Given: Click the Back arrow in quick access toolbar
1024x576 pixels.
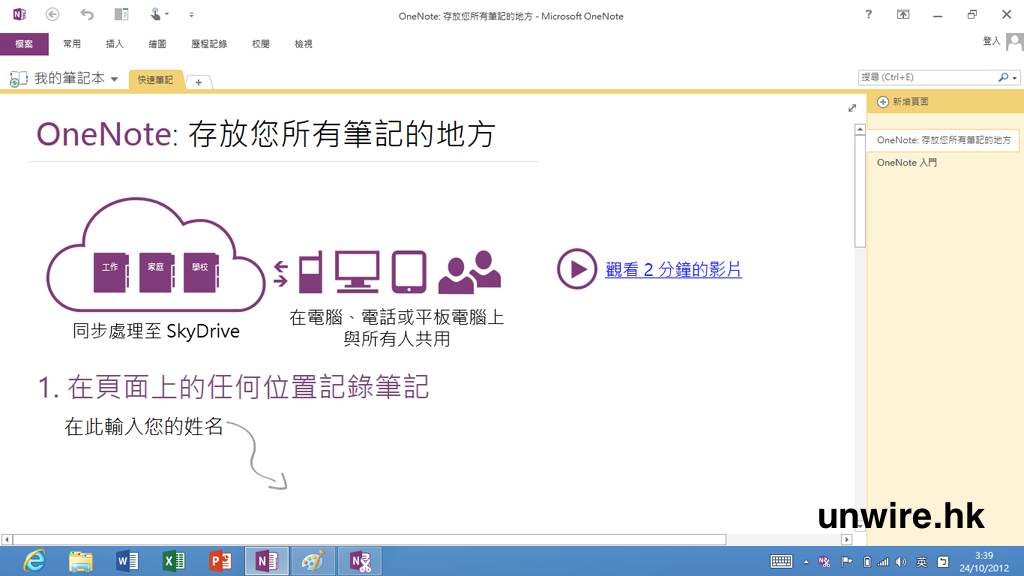Looking at the screenshot, I should pos(53,15).
